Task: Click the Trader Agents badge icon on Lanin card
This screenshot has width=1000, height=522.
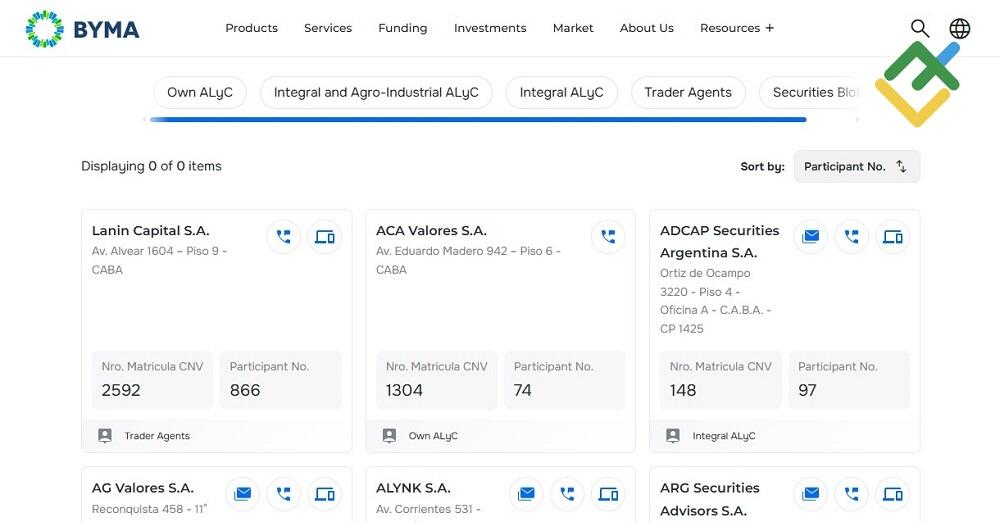Action: (105, 436)
